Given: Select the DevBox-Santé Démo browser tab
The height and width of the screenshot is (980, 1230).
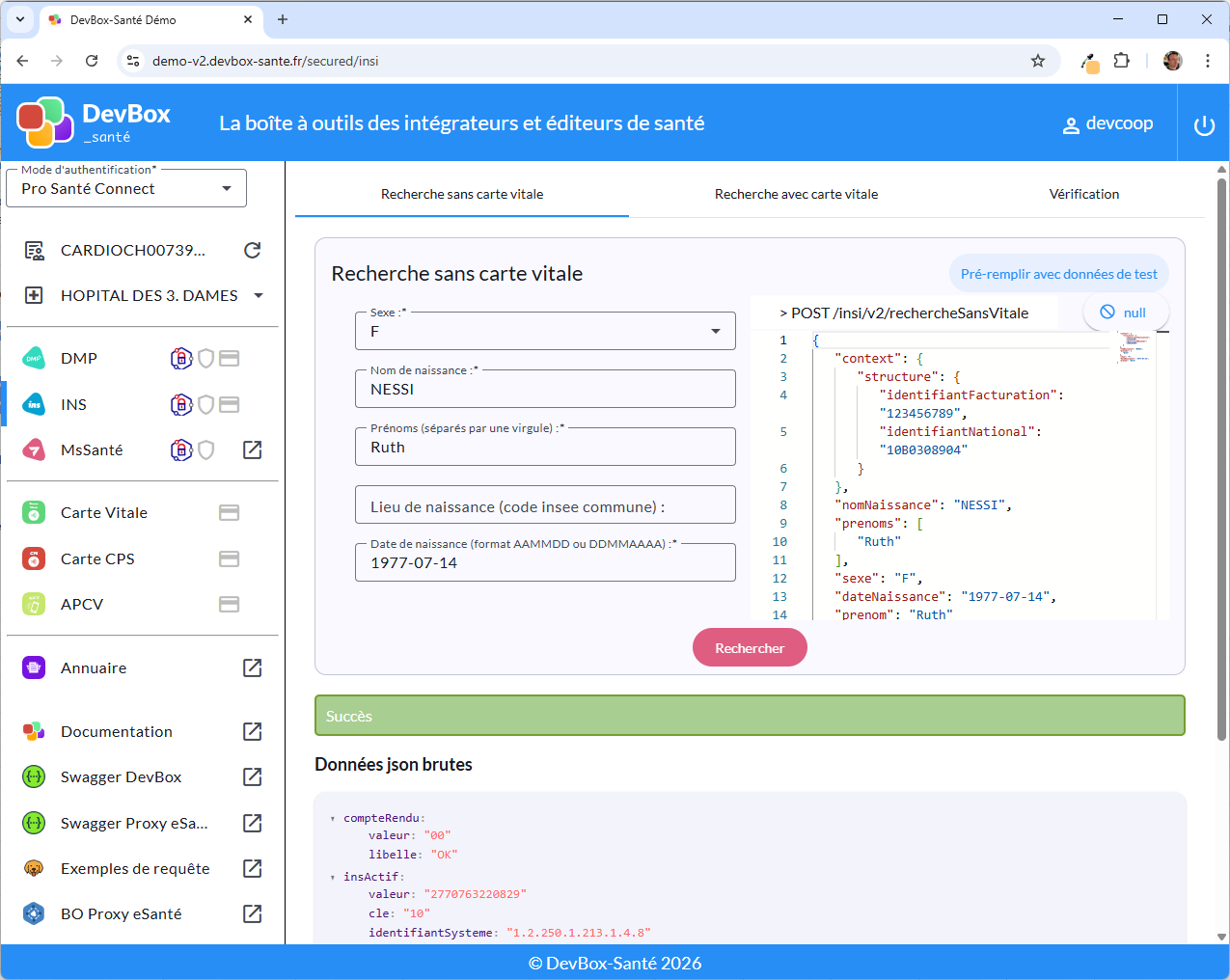Looking at the screenshot, I should [151, 19].
